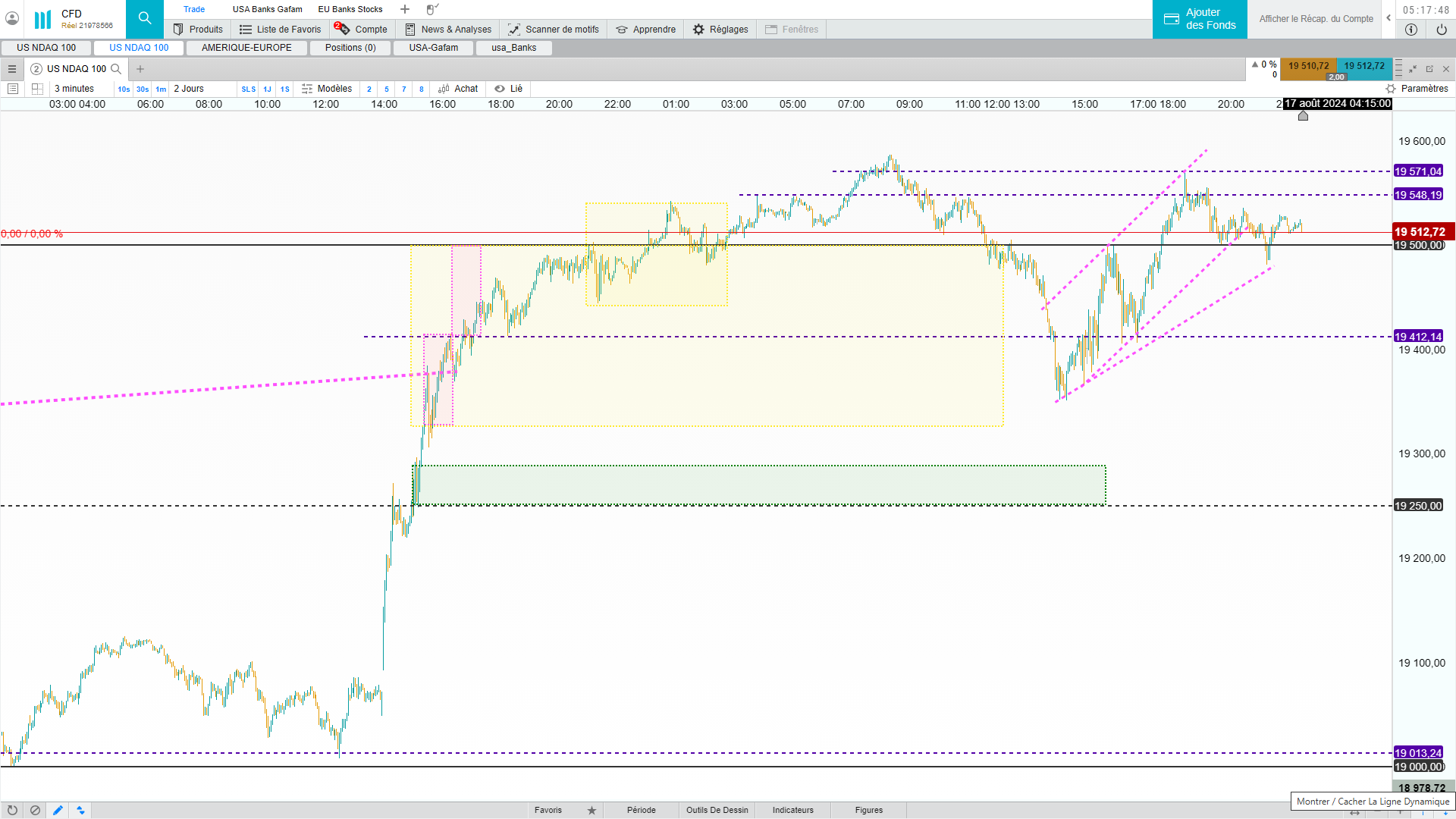Open the chart layout grid icon
Viewport: 1456px width, 819px height.
[37, 89]
